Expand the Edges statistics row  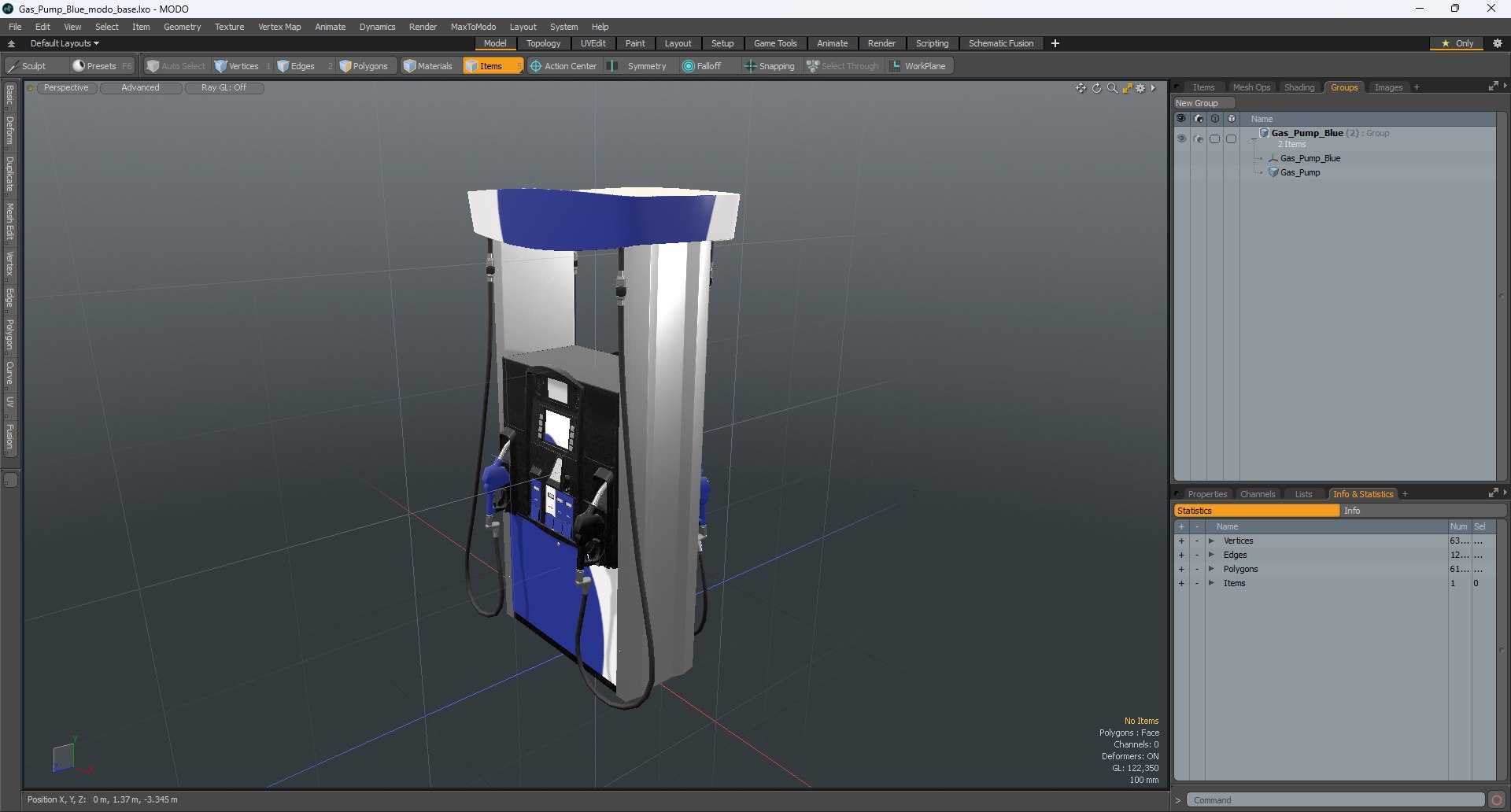tap(1212, 555)
